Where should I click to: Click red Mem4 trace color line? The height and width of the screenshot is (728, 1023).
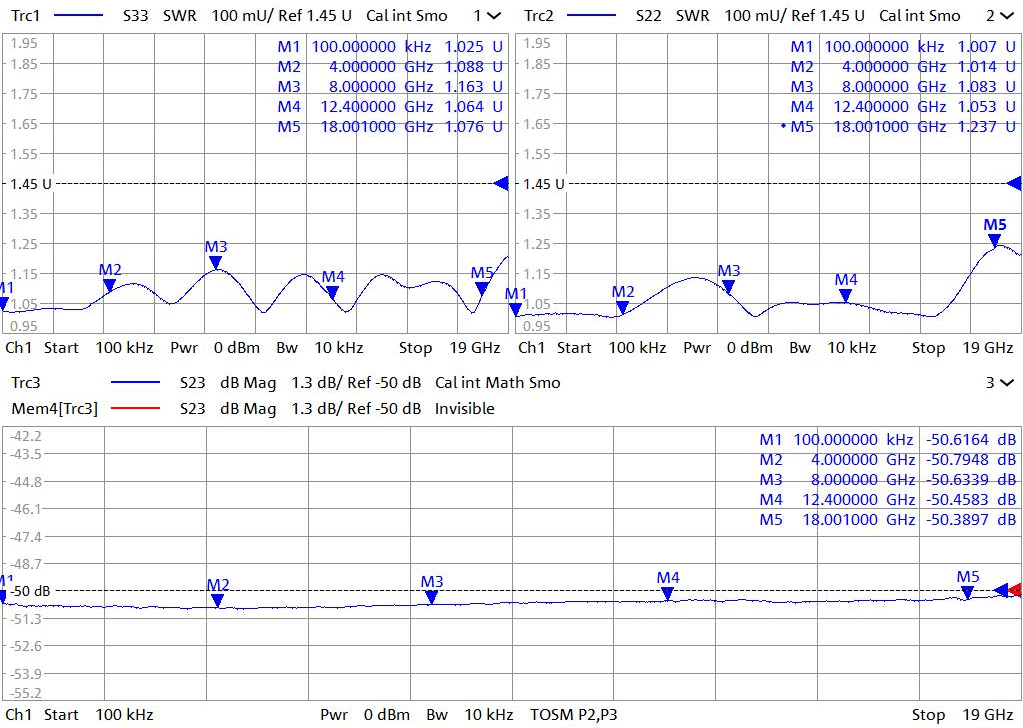coord(135,408)
